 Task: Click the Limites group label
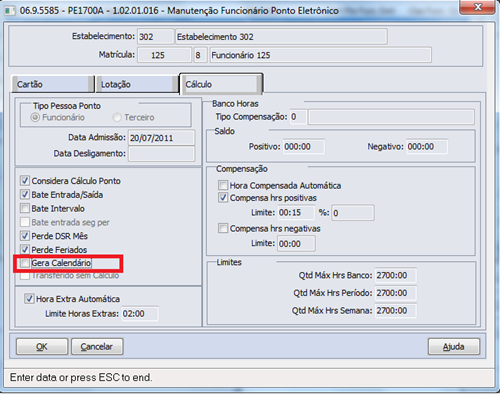click(229, 262)
